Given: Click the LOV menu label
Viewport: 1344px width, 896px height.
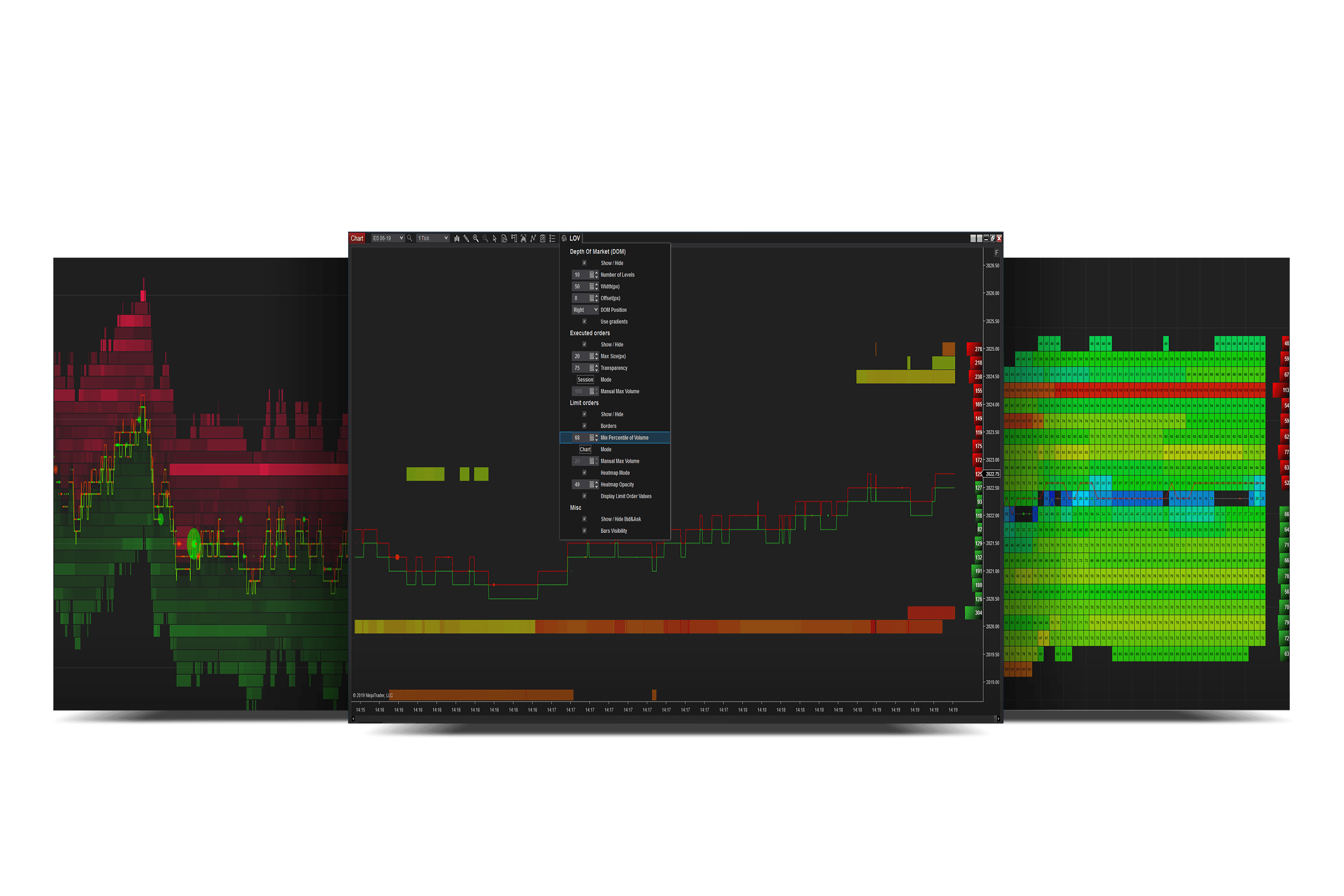Looking at the screenshot, I should 574,238.
